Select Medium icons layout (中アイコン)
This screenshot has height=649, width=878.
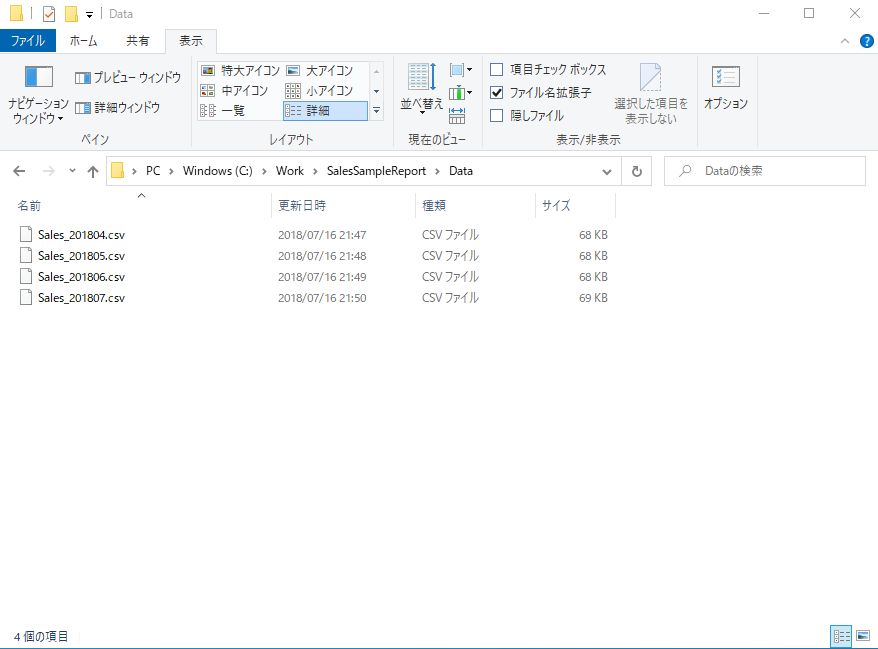tap(235, 91)
